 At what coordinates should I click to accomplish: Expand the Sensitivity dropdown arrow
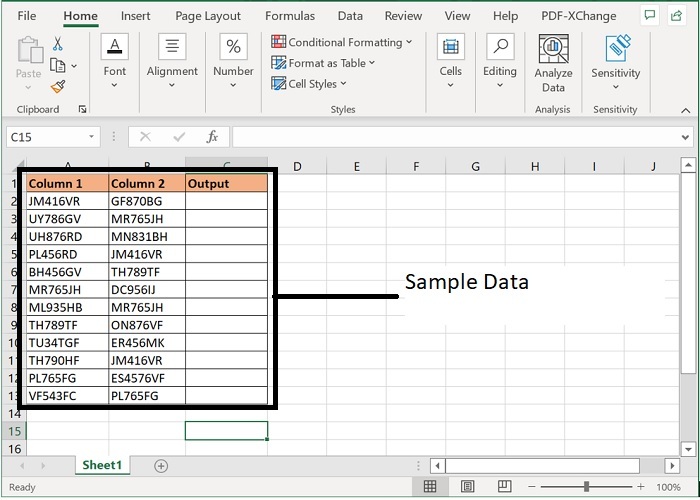point(616,87)
